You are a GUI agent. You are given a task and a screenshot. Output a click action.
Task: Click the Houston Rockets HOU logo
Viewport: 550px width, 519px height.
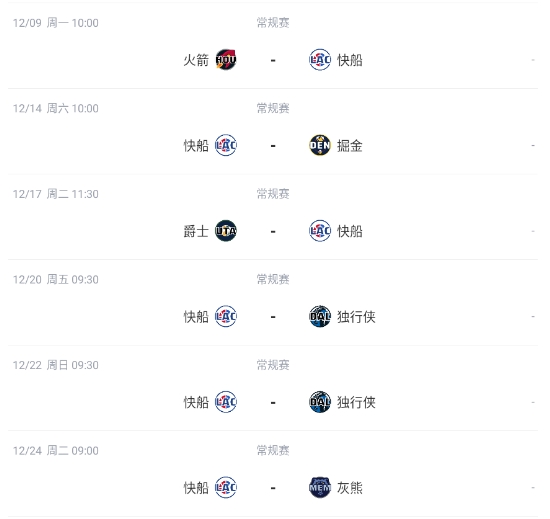tap(226, 60)
